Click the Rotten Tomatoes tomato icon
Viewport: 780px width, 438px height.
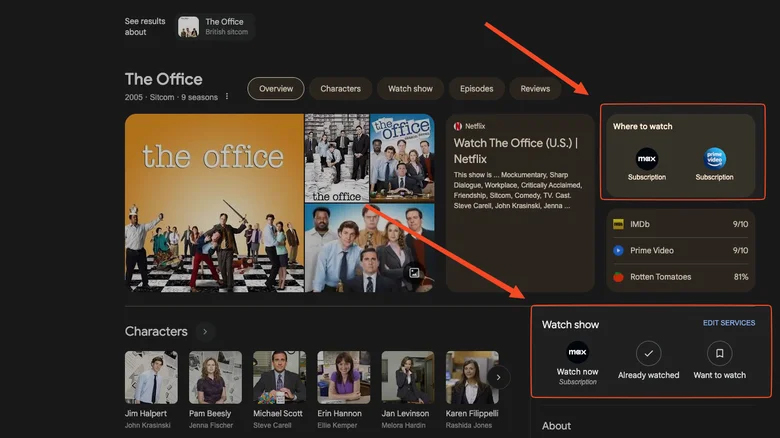pos(618,277)
